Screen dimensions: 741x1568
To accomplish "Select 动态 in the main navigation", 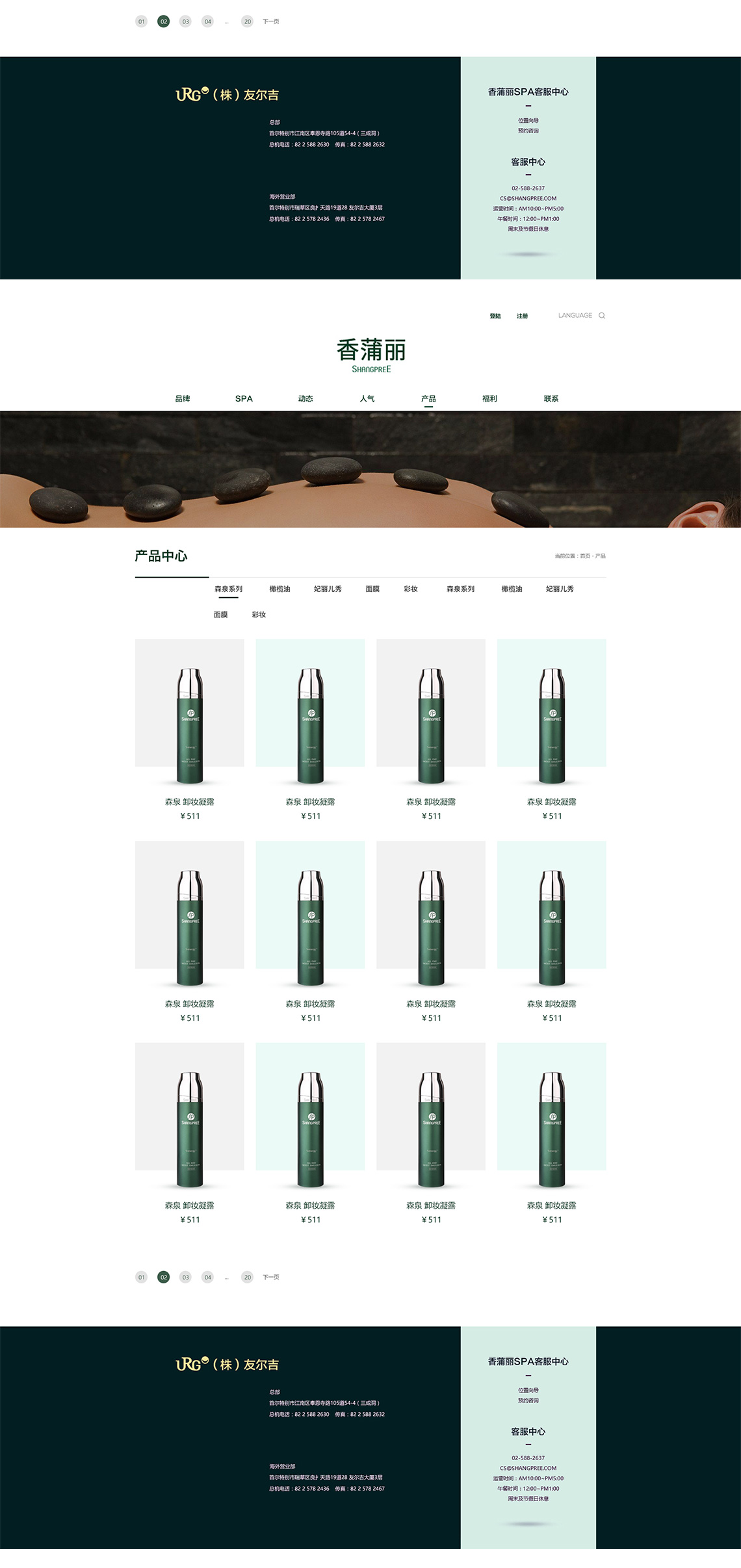I will (305, 399).
